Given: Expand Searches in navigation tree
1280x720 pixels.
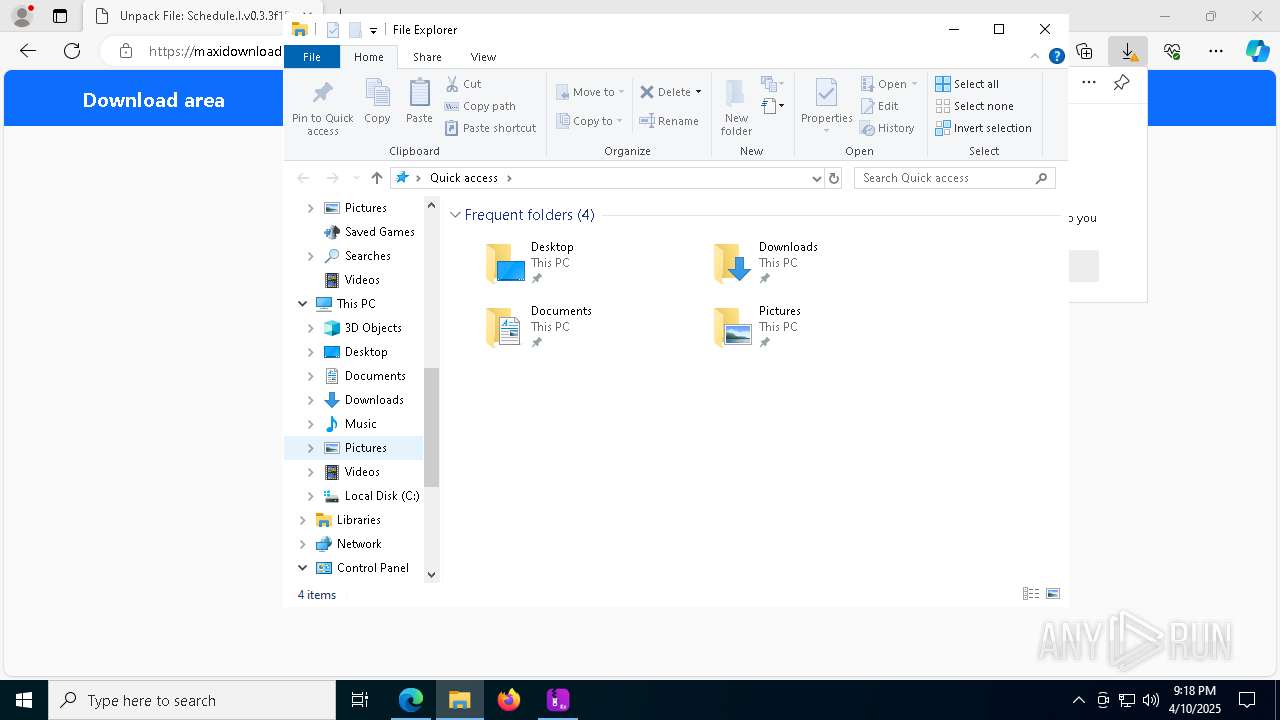Looking at the screenshot, I should coord(310,256).
